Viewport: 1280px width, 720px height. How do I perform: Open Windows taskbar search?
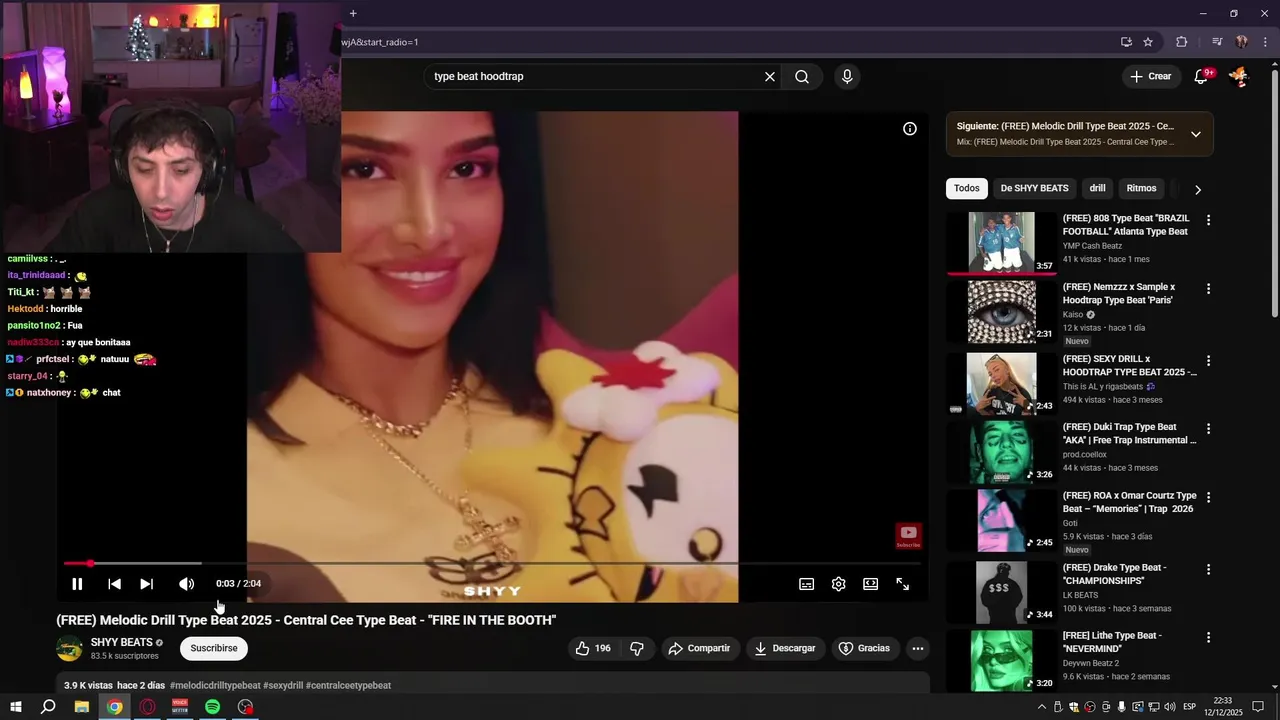[48, 707]
